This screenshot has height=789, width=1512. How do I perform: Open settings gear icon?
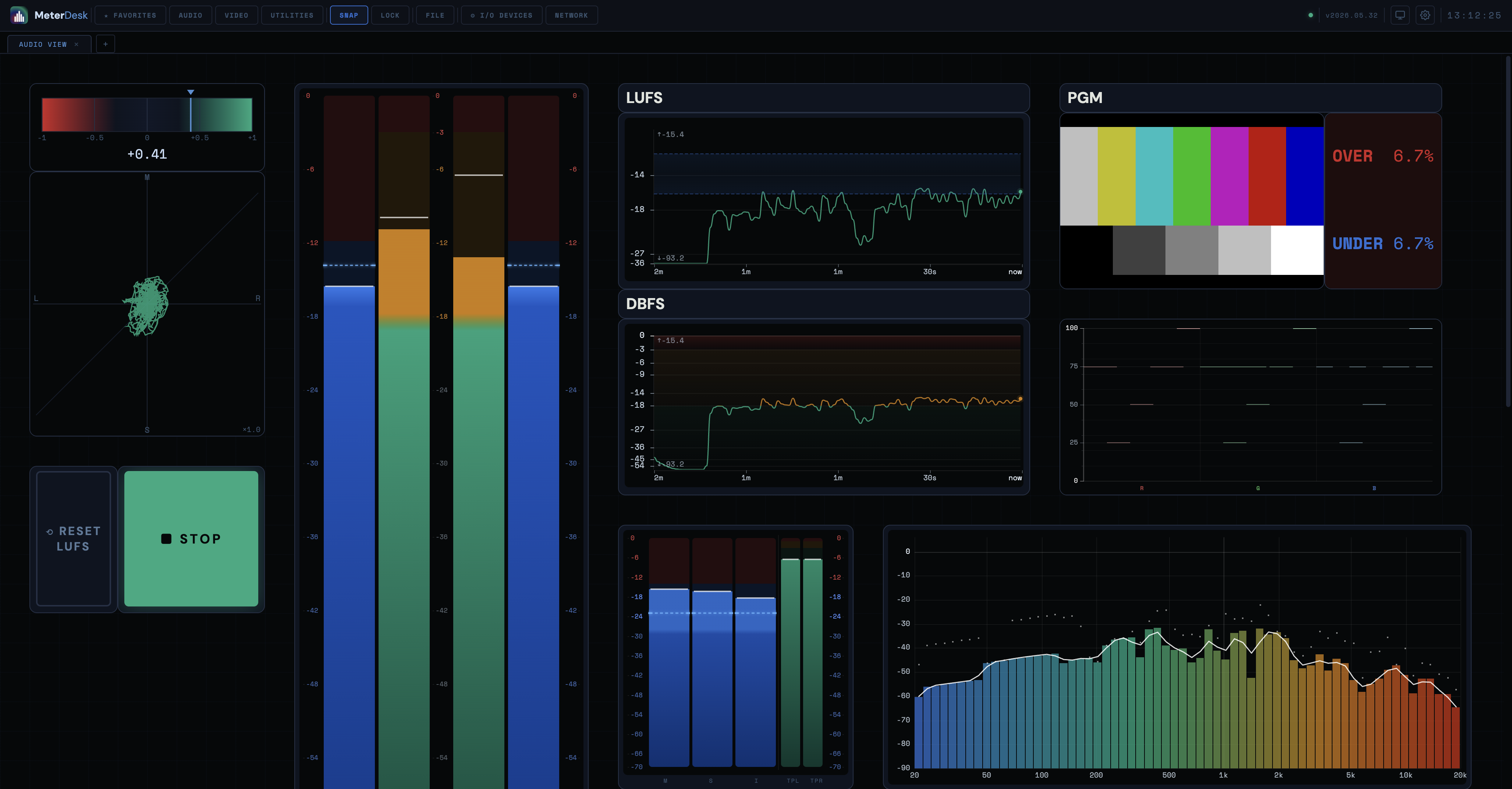[x=1425, y=15]
